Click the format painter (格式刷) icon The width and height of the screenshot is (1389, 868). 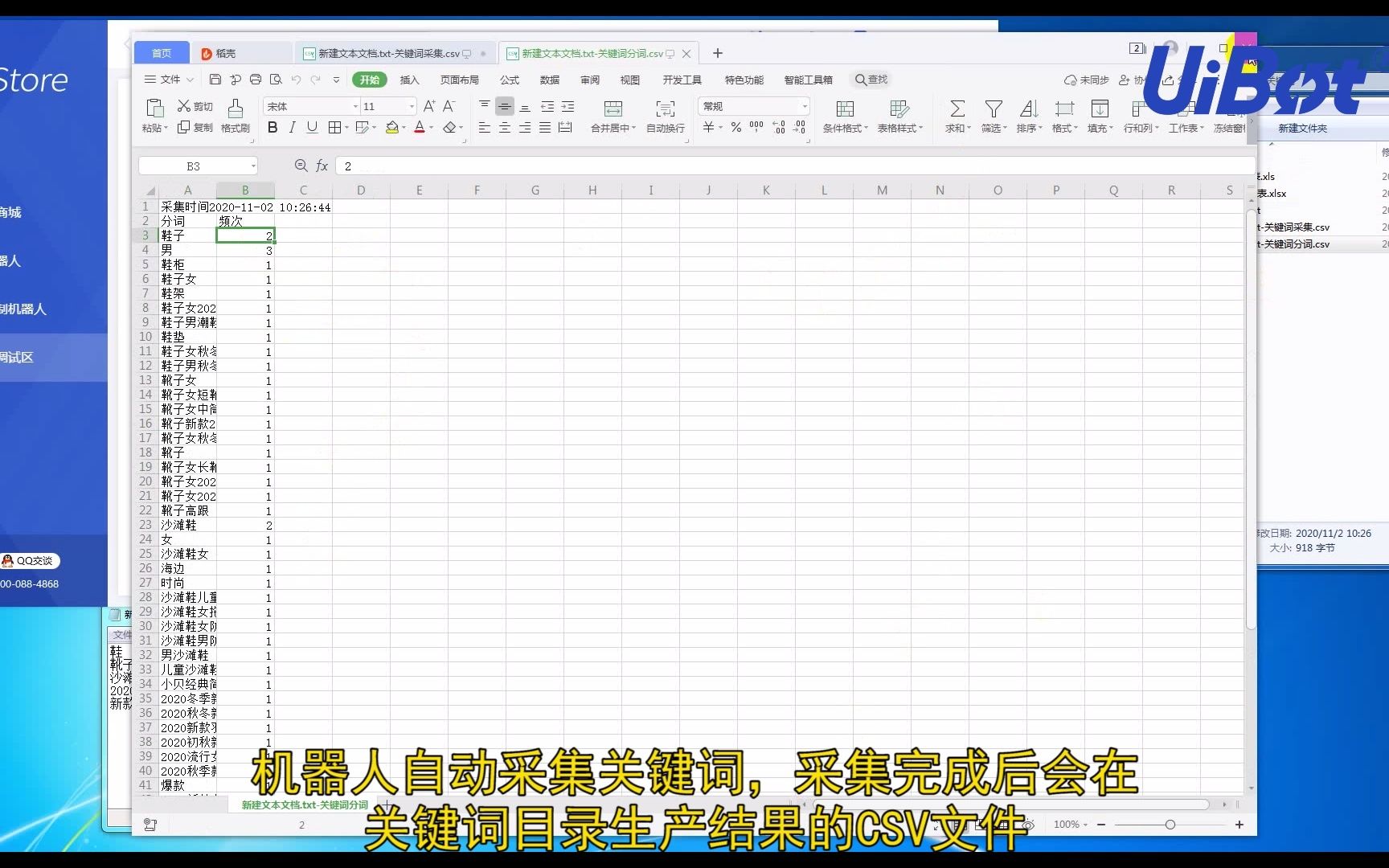pyautogui.click(x=235, y=117)
